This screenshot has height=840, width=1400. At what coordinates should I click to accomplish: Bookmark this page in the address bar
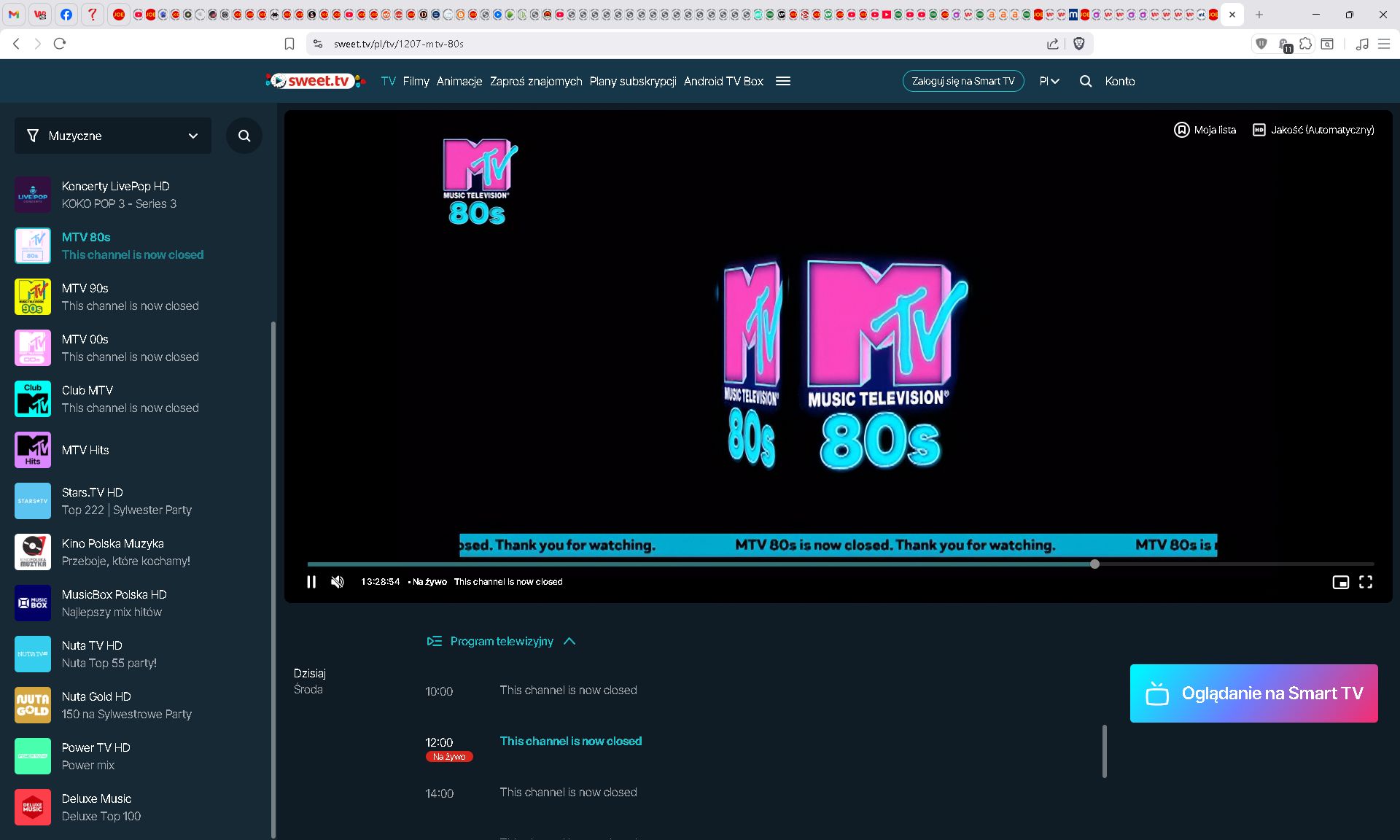tap(289, 44)
